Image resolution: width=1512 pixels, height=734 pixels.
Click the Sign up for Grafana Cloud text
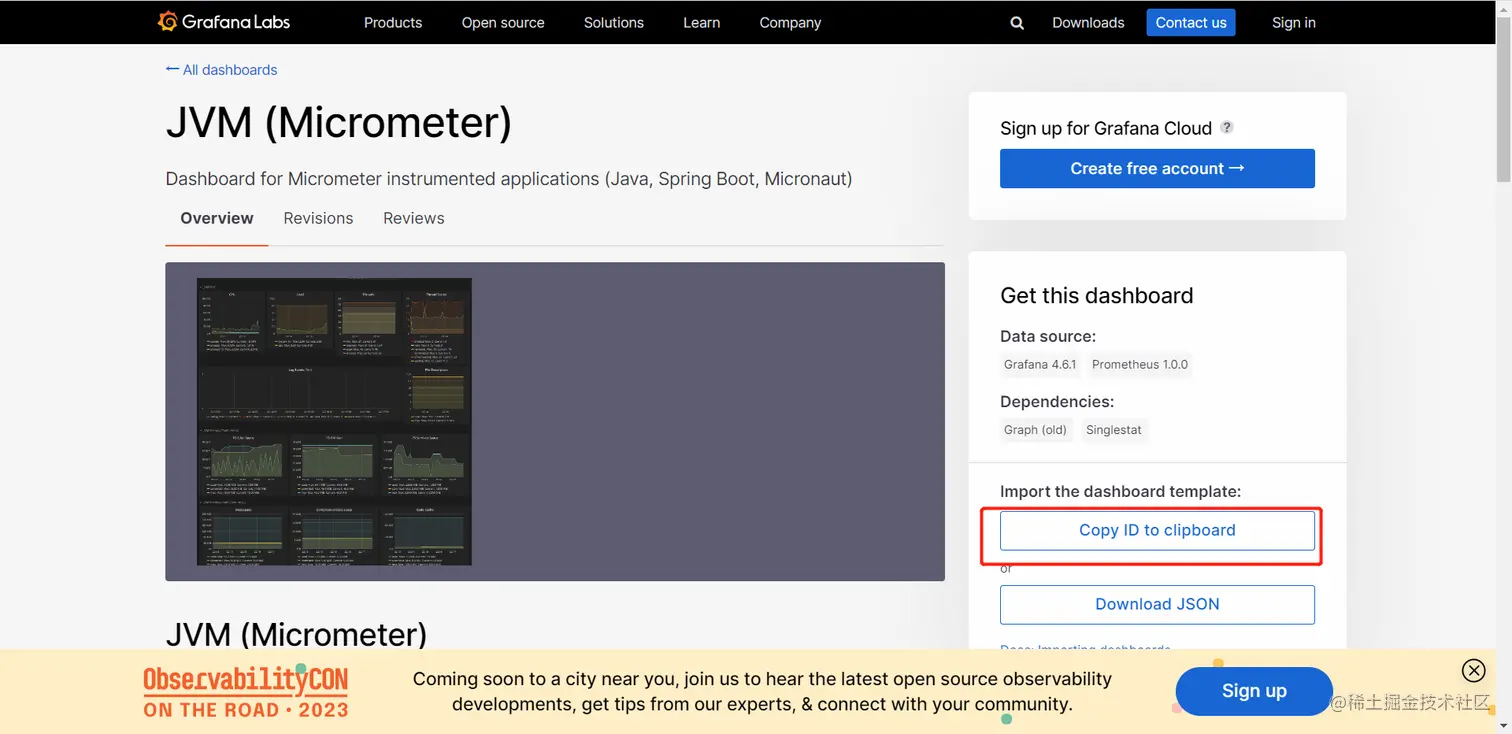pos(1106,128)
